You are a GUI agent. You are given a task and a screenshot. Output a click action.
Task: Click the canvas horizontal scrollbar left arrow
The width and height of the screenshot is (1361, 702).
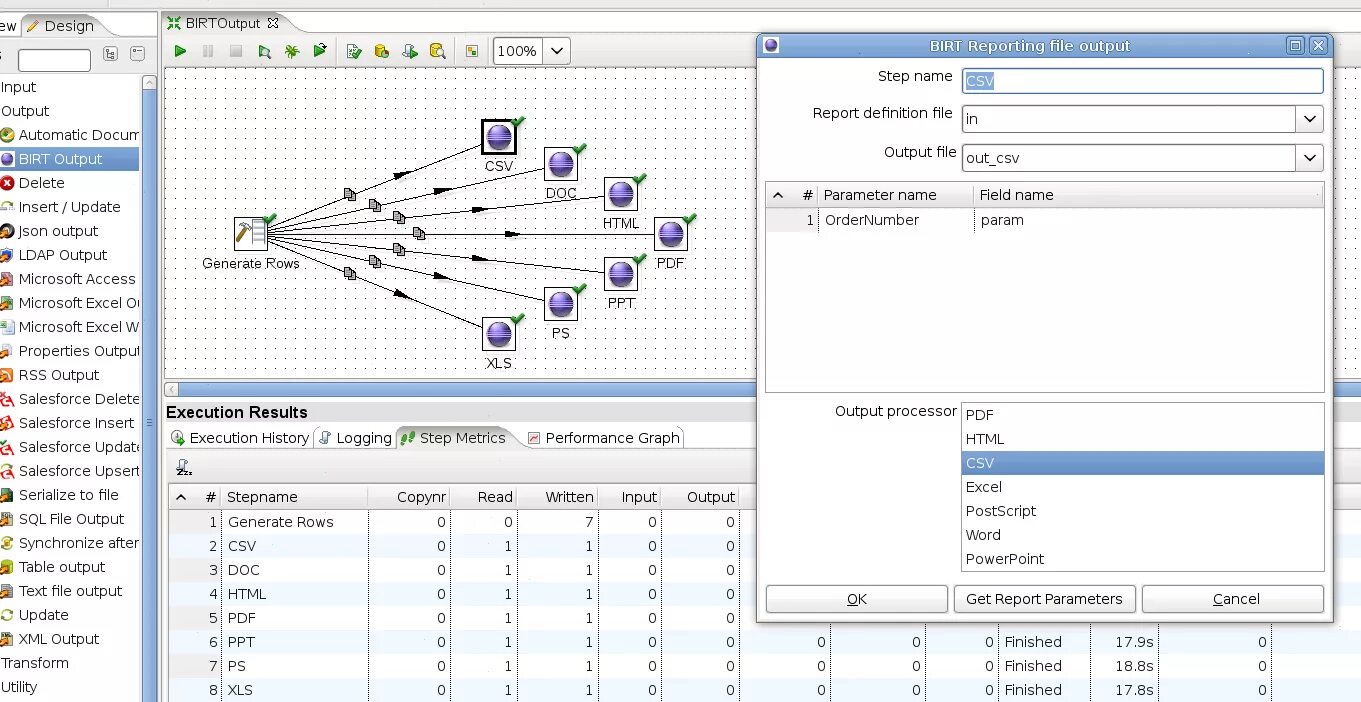point(171,390)
